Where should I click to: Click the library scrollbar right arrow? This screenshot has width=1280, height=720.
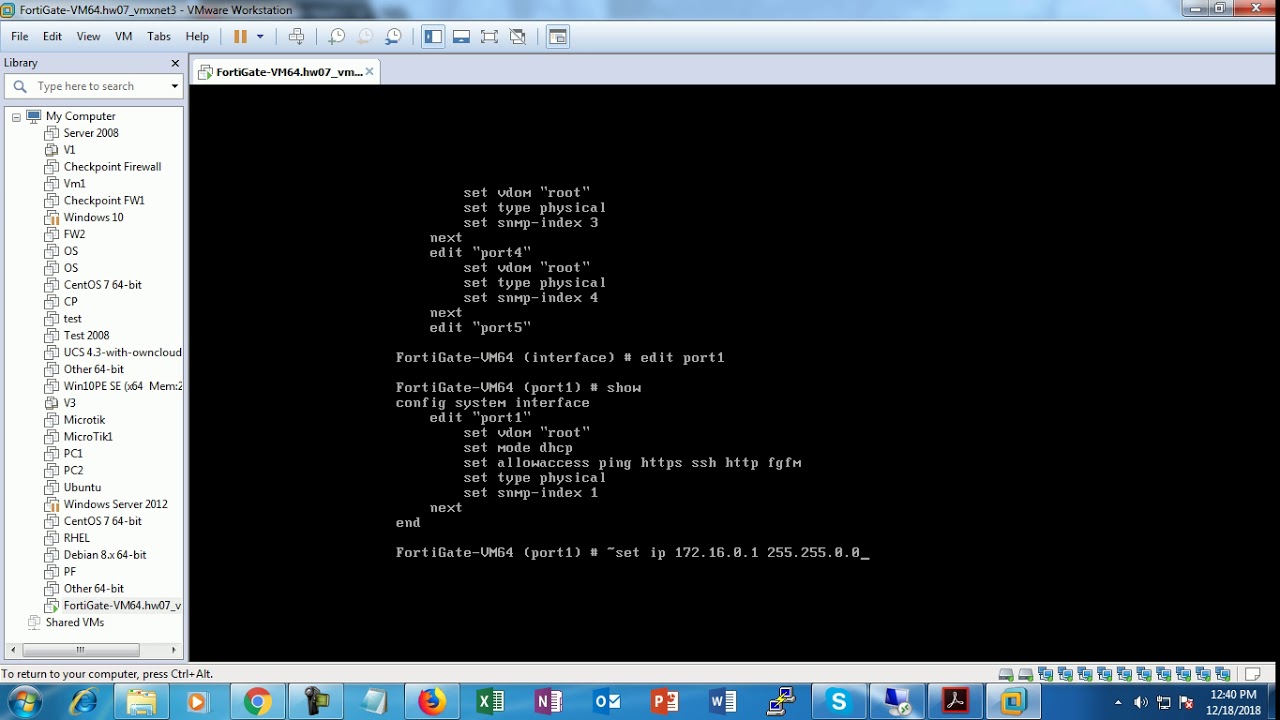coord(173,650)
